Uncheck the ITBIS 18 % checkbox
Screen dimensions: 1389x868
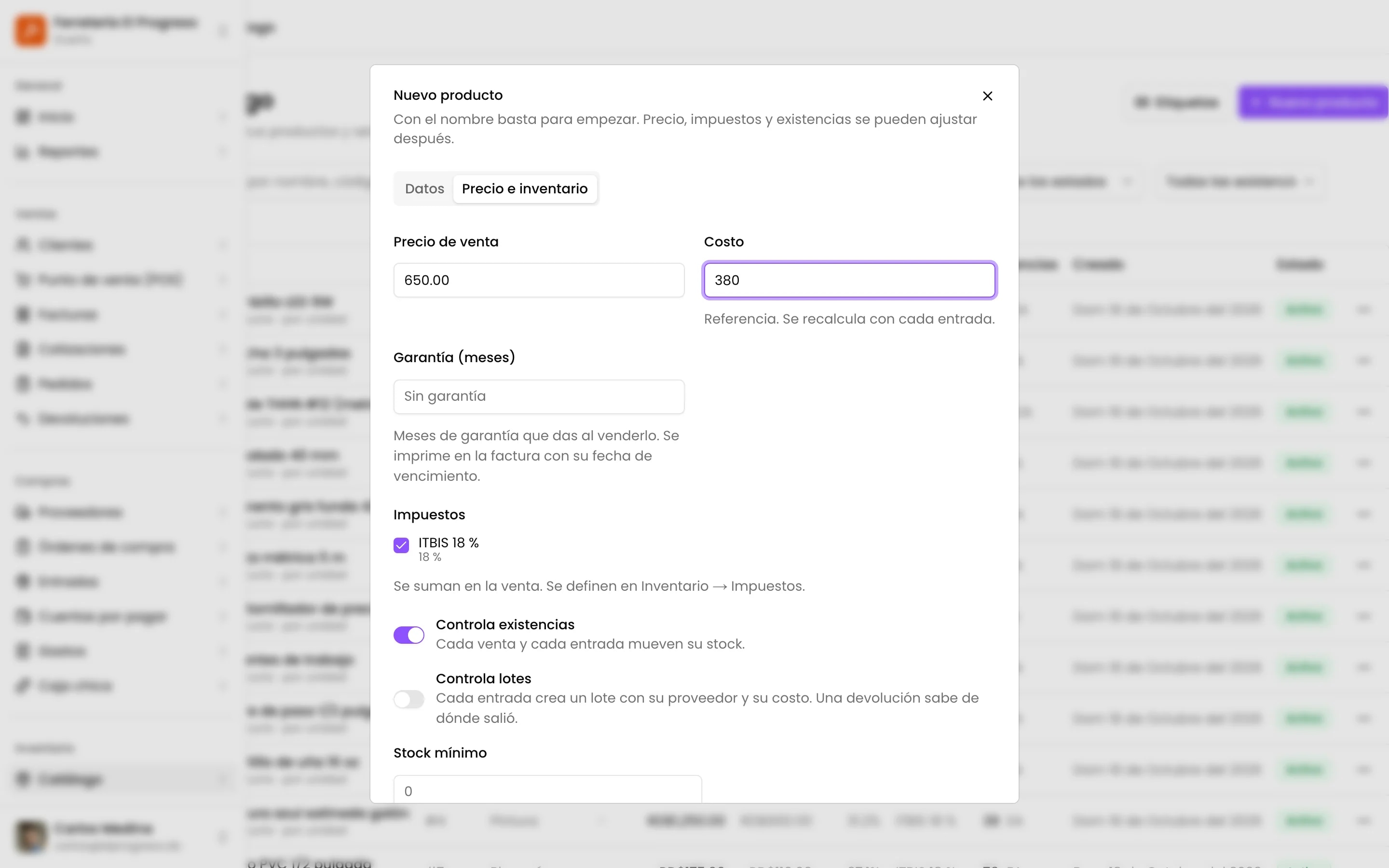click(x=401, y=545)
